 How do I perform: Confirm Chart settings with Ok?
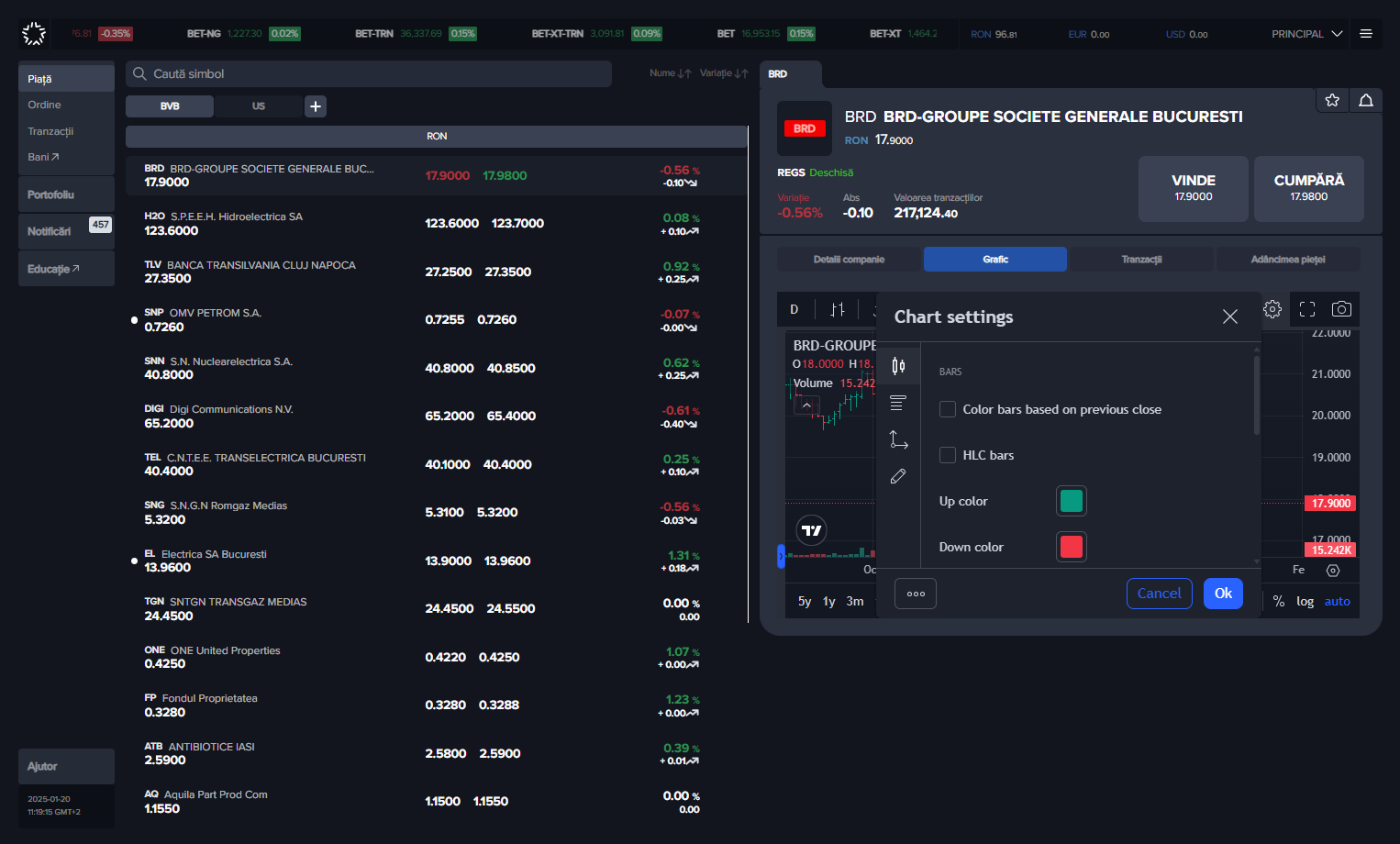point(1224,594)
